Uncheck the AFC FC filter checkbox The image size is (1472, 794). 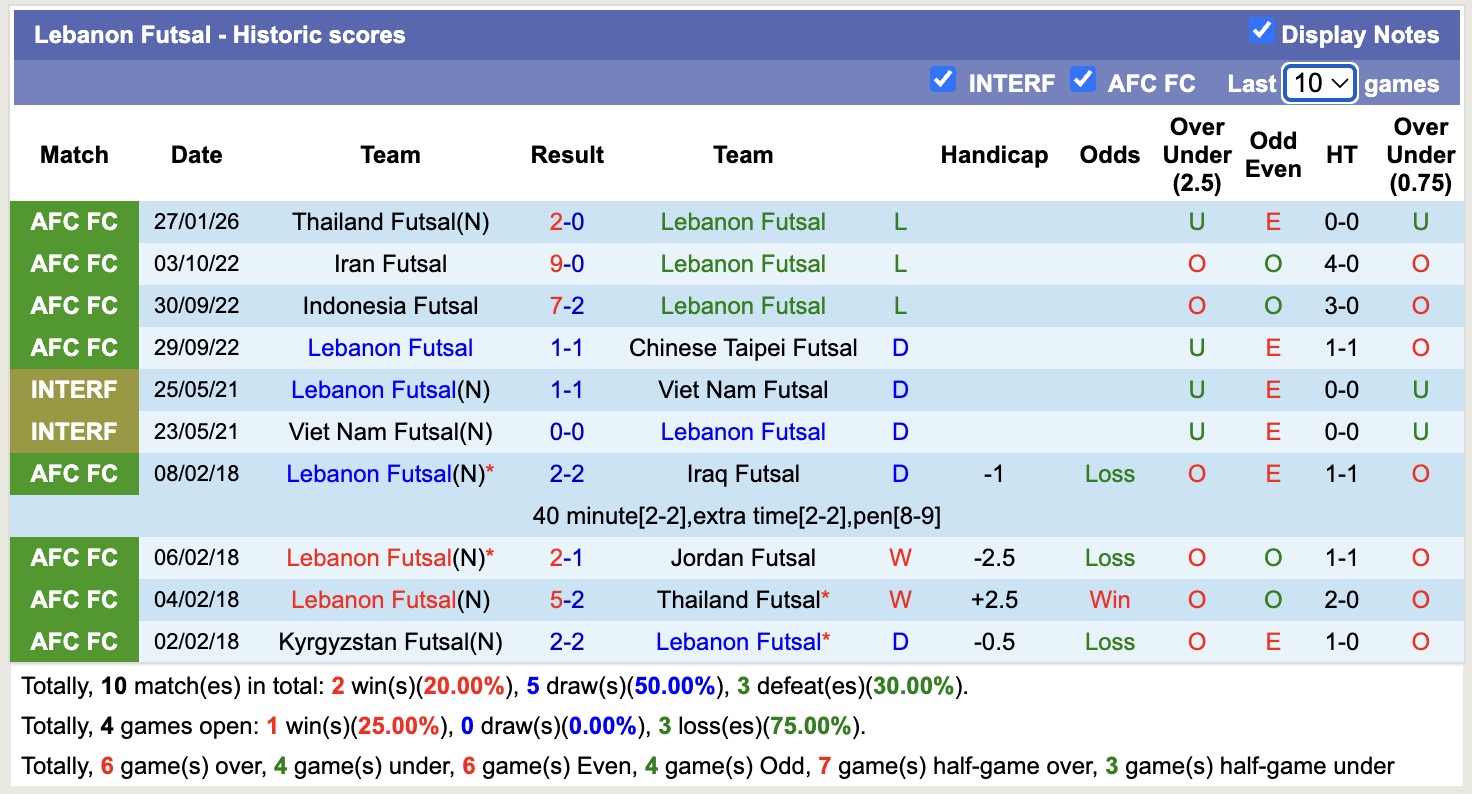click(1083, 80)
